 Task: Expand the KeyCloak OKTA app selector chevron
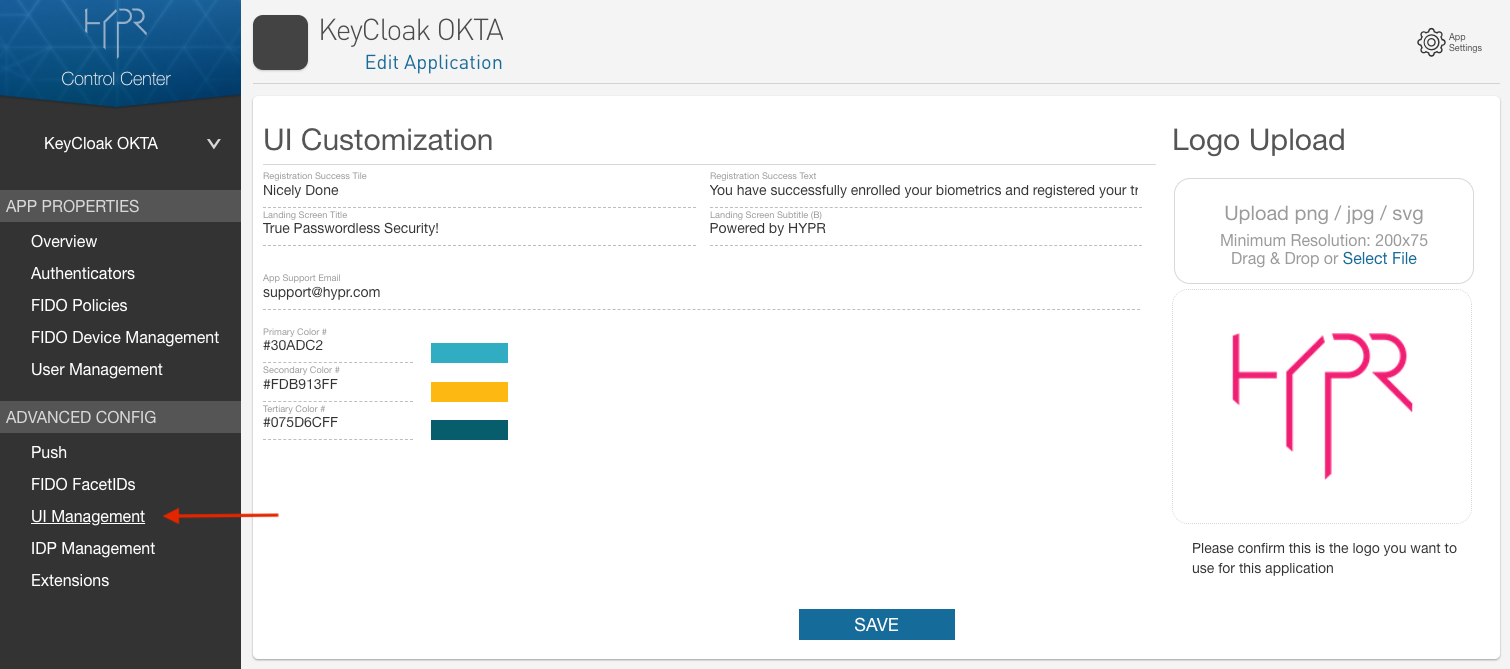[x=213, y=144]
